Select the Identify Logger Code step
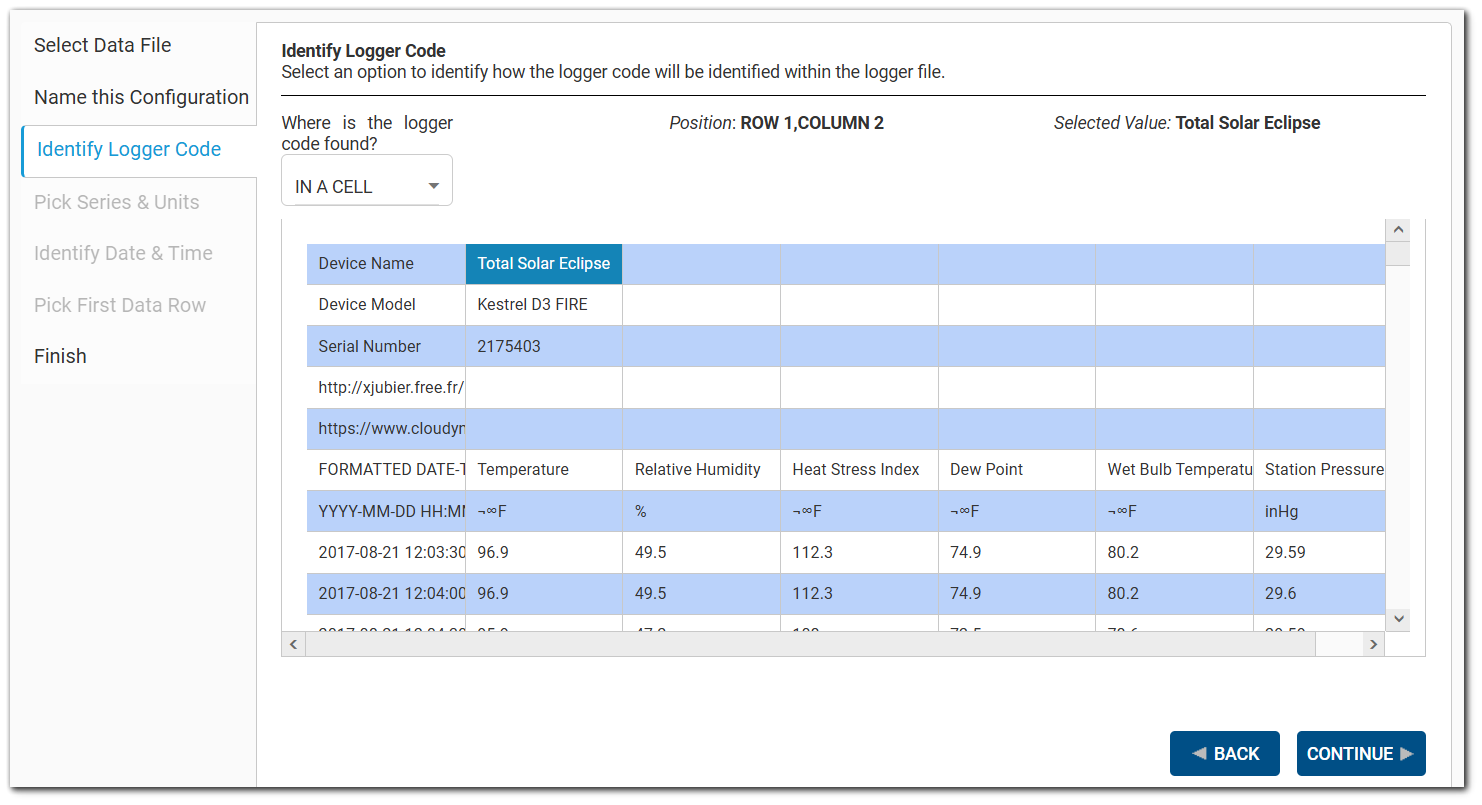 tap(129, 149)
